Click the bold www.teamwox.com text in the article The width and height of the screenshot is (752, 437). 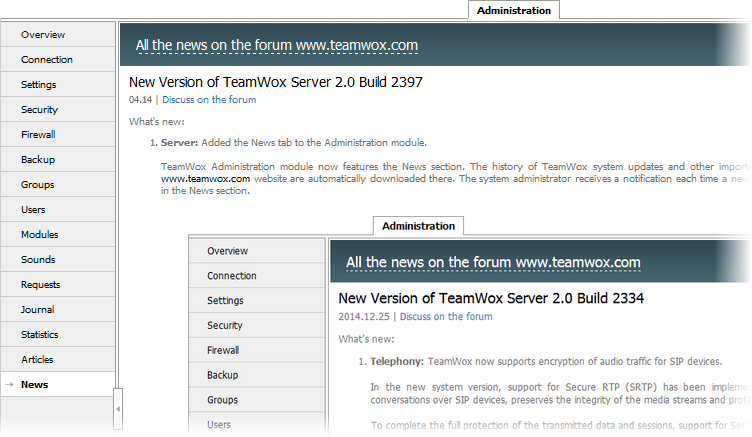pyautogui.click(x=205, y=178)
